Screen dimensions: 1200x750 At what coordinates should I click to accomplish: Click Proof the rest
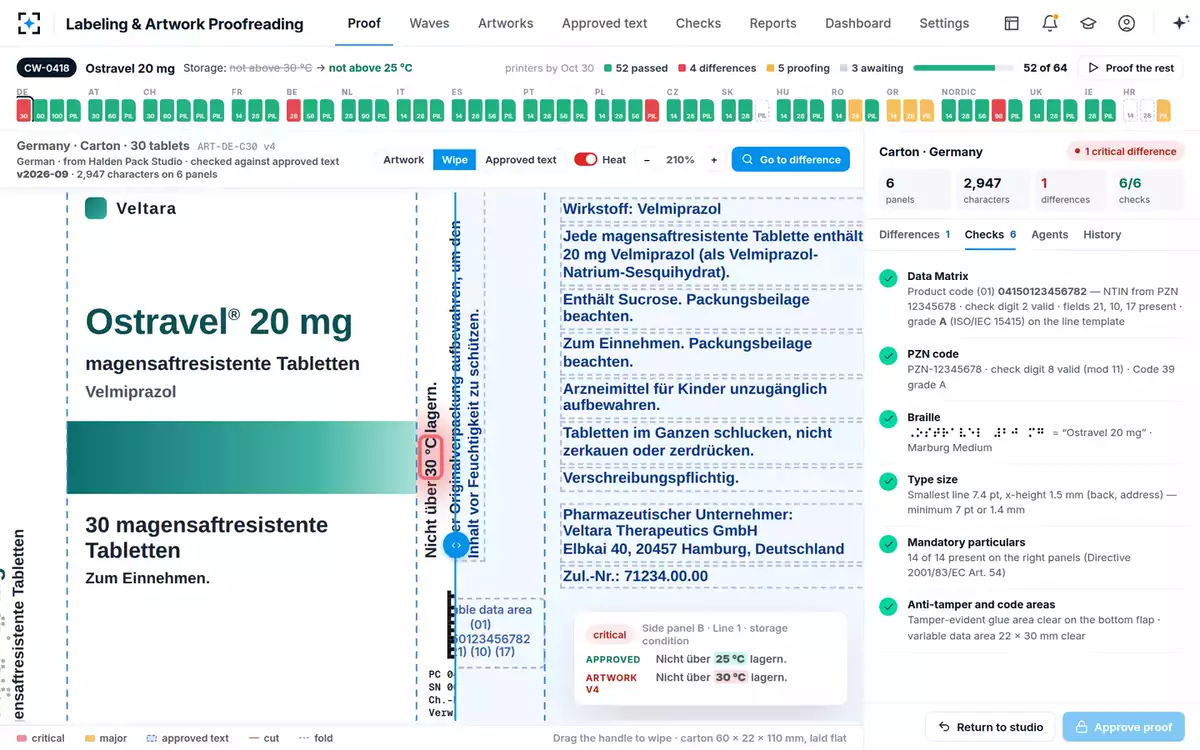[x=1130, y=68]
